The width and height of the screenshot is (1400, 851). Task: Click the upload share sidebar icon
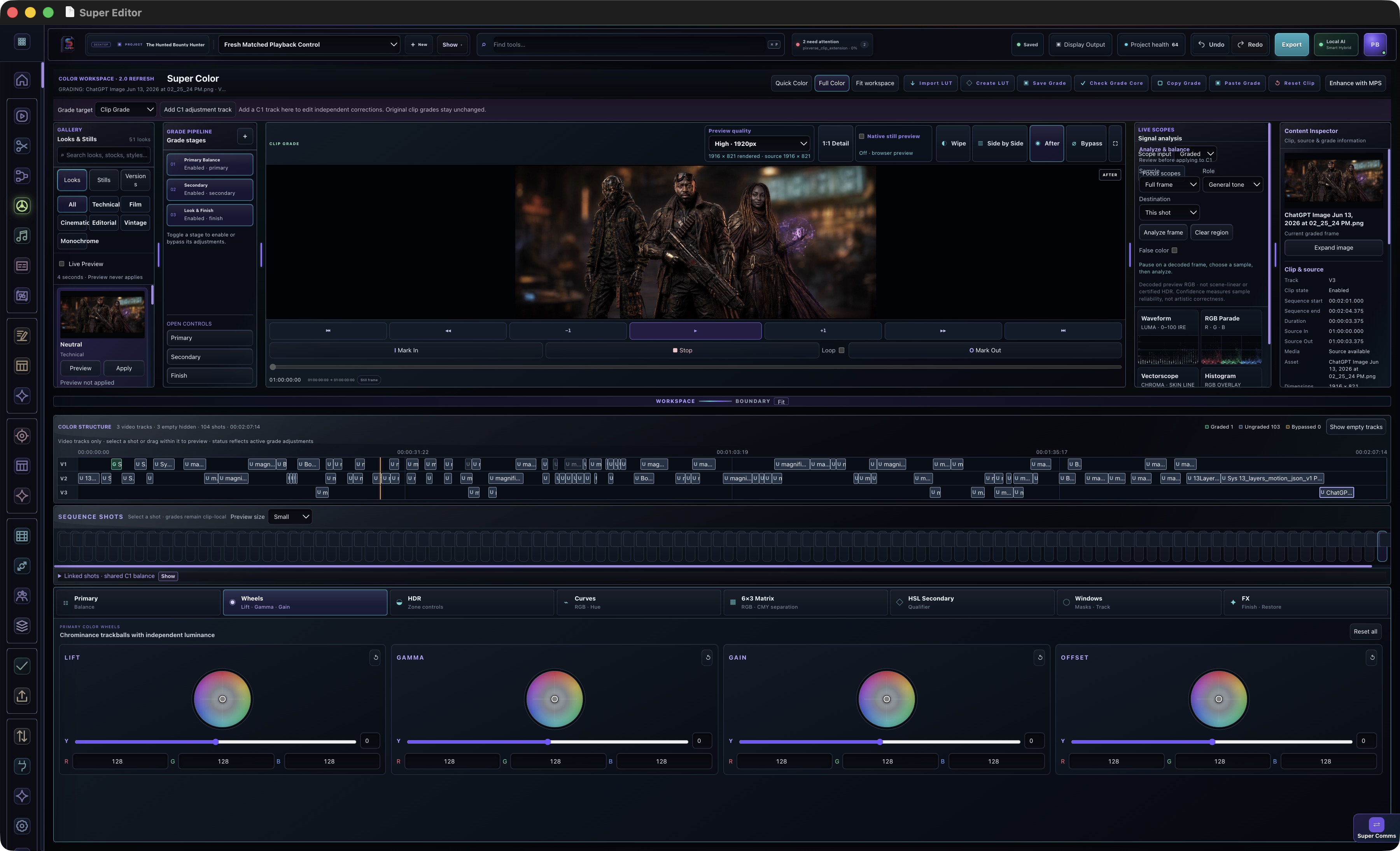tap(22, 696)
